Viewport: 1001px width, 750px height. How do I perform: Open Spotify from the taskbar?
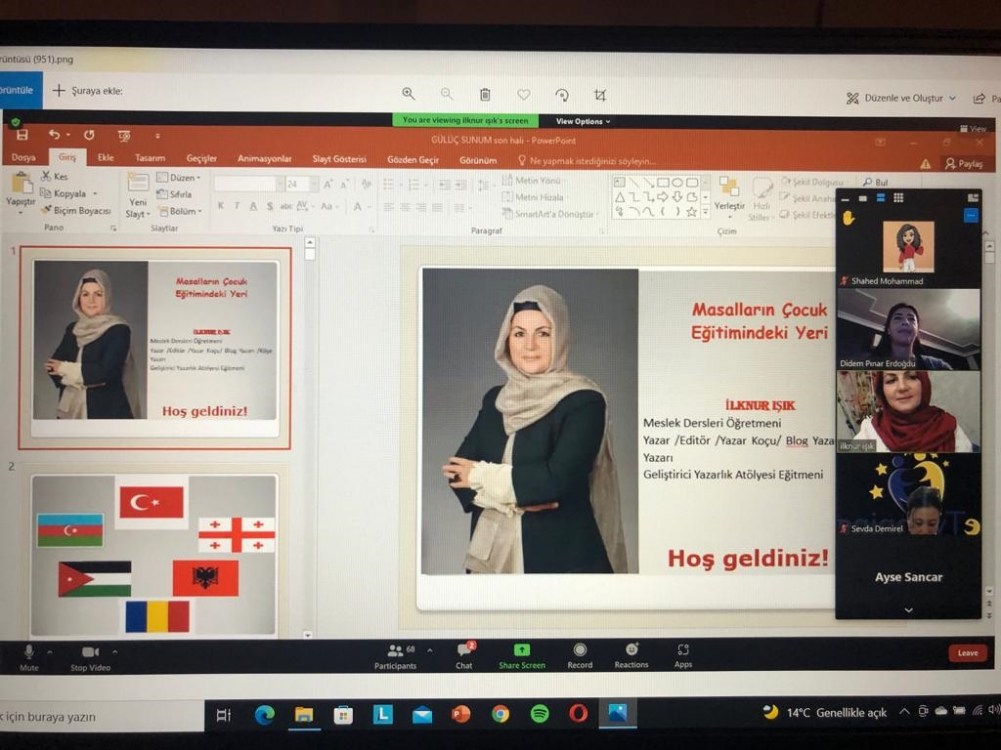[x=540, y=714]
